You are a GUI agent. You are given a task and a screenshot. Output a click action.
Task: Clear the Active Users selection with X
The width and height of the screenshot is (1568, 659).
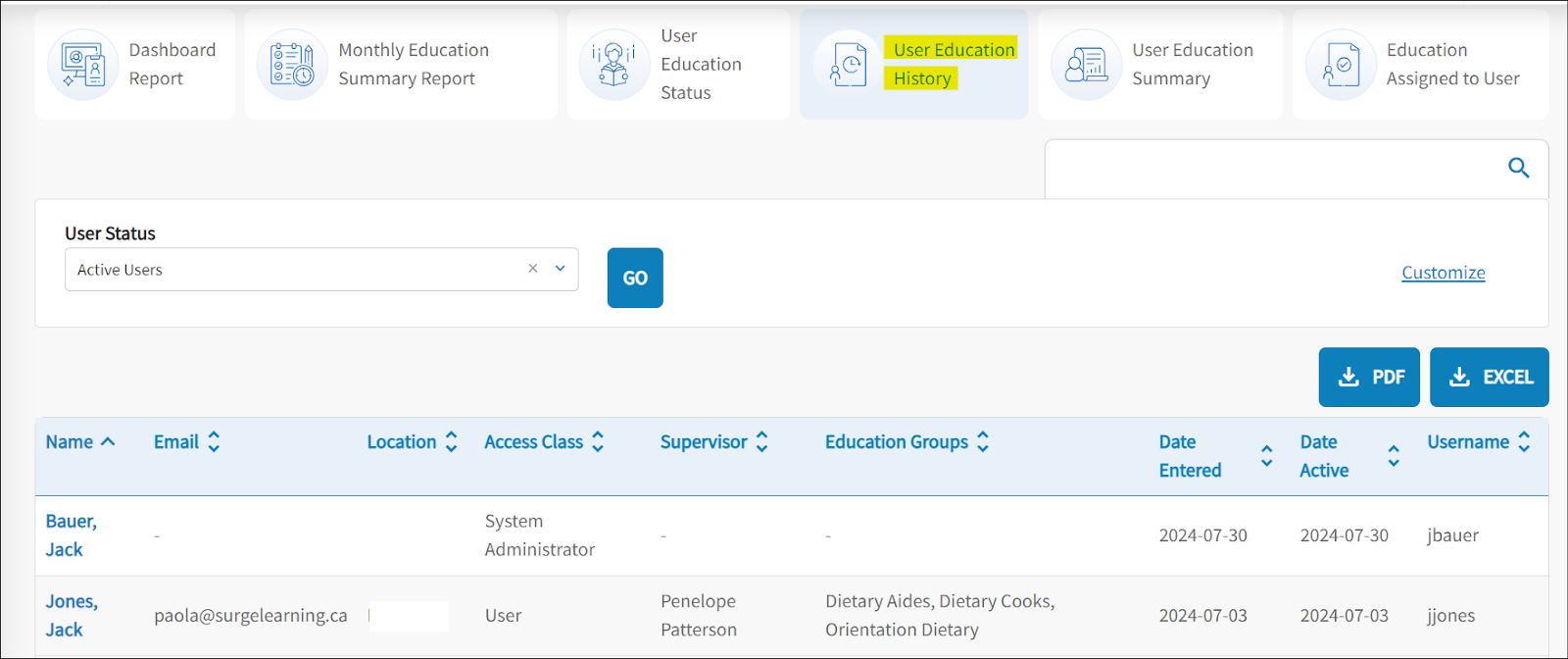[x=533, y=269]
